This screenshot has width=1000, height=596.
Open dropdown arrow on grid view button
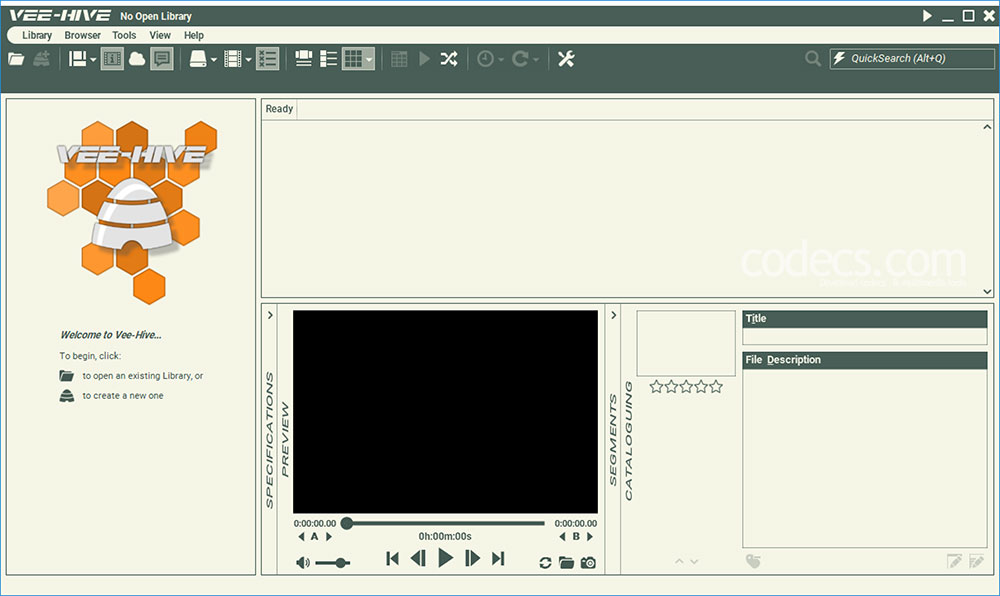pyautogui.click(x=369, y=60)
